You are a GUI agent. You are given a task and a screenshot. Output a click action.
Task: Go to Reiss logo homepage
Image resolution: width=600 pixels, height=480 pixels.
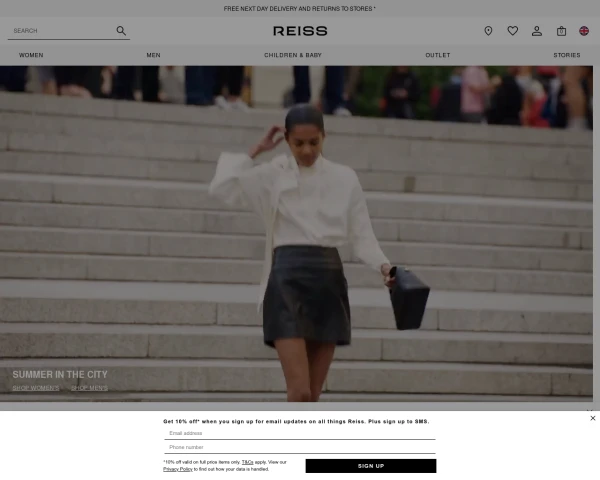[300, 31]
